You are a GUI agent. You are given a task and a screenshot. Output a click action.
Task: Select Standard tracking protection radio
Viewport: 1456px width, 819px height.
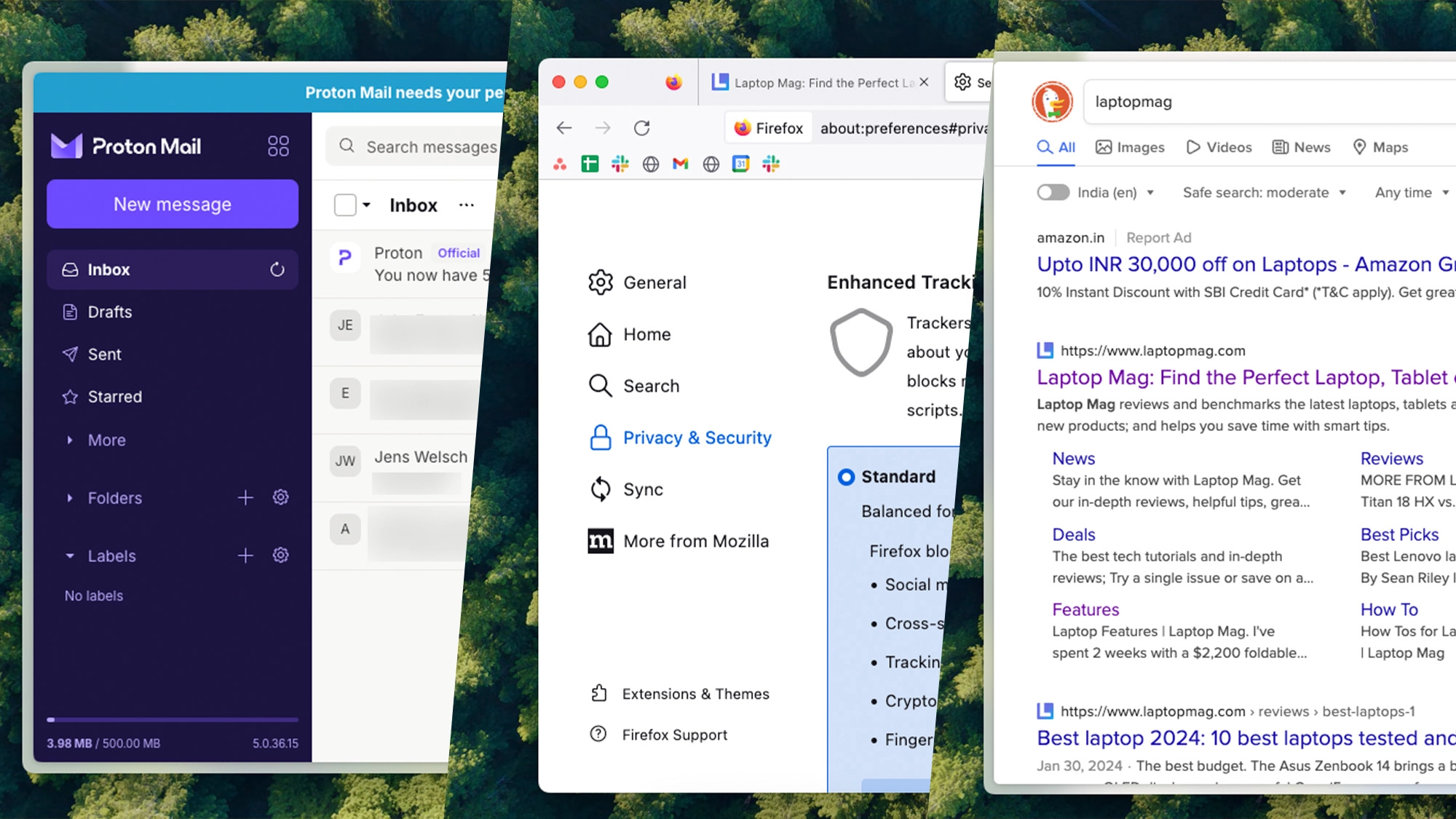(846, 477)
